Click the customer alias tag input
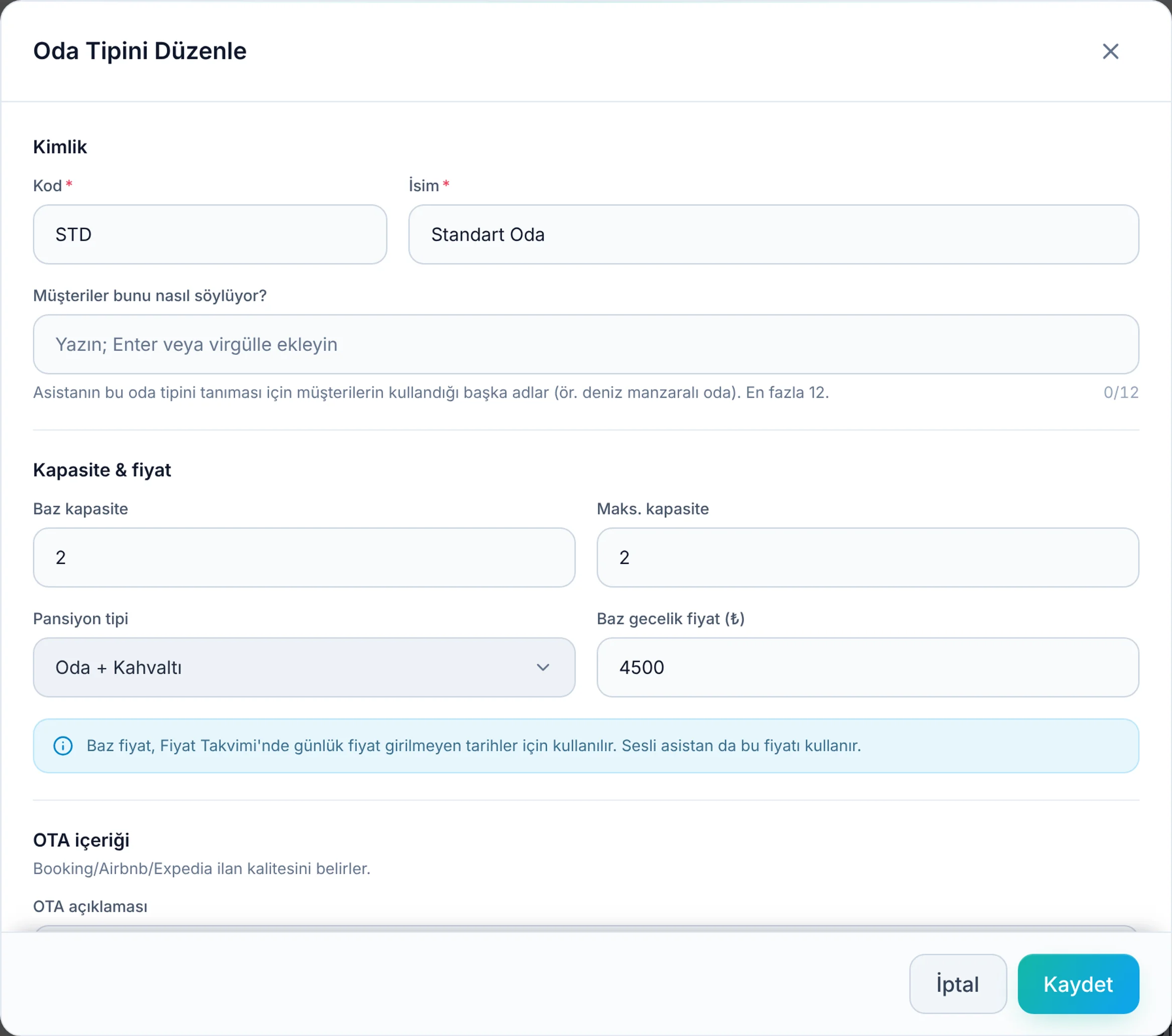The width and height of the screenshot is (1172, 1036). [586, 344]
